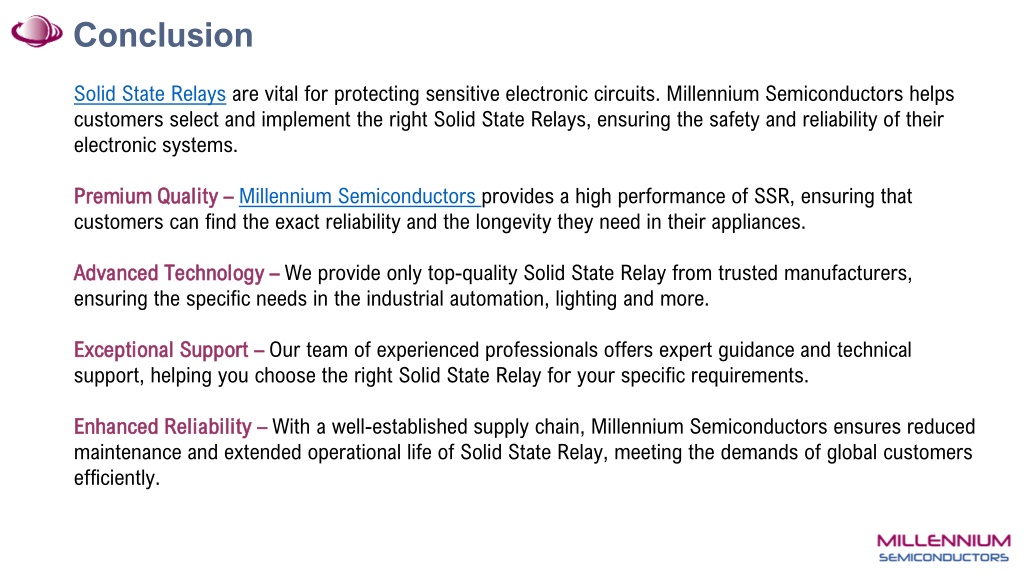
Task: Click the planet logo icon beside Conclusion
Action: coord(37,31)
